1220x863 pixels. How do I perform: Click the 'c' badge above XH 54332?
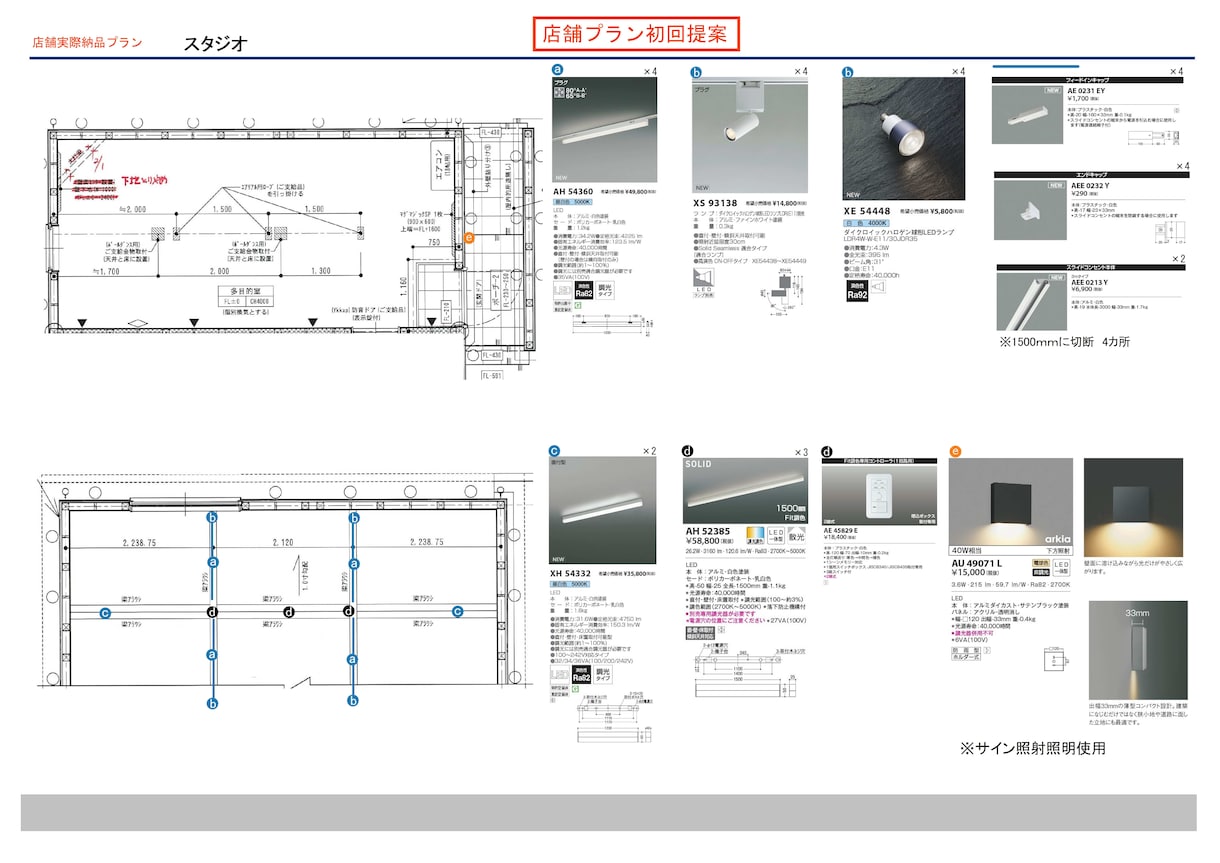555,451
